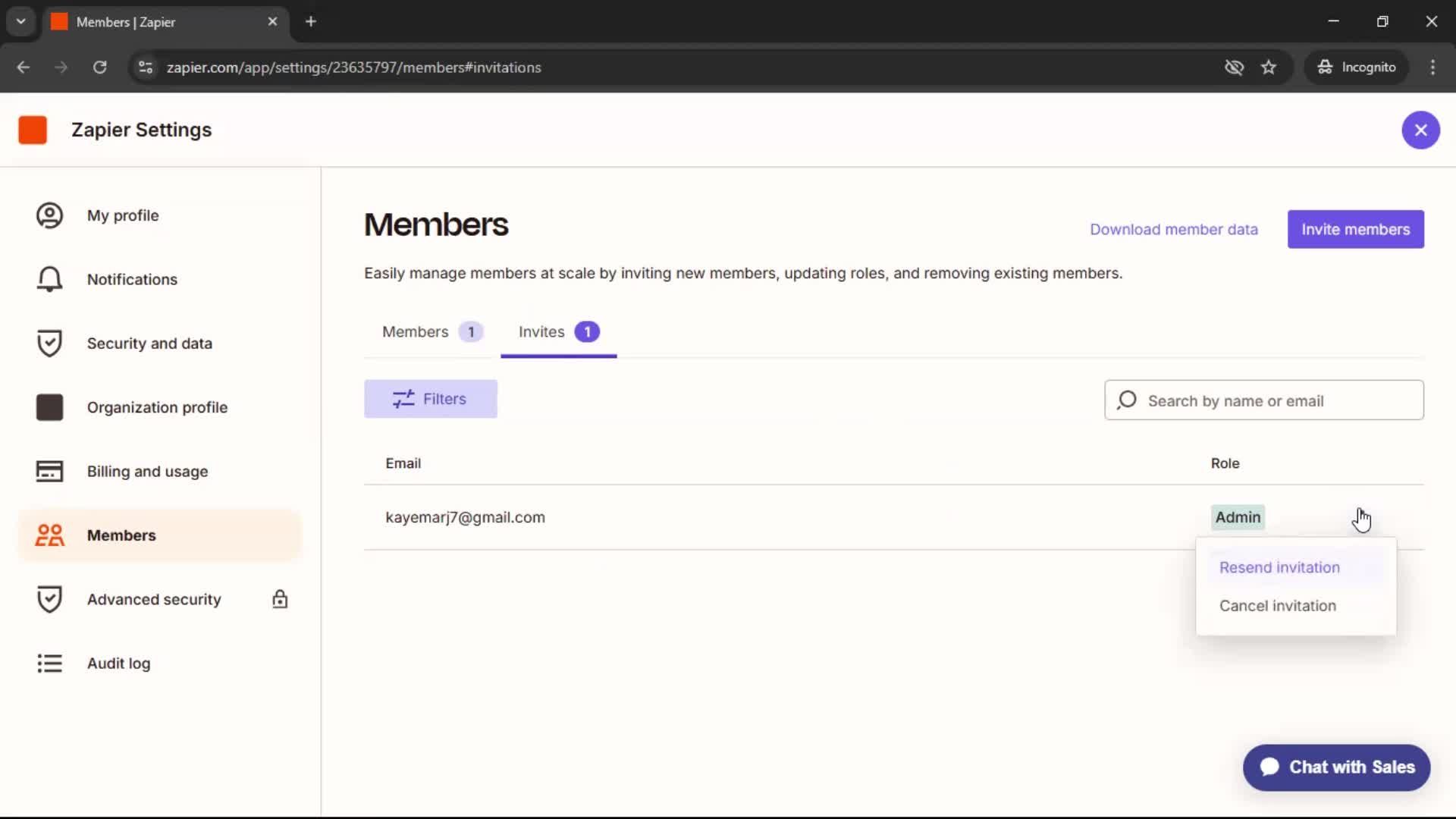Bookmark this page with star icon
Screen dimensions: 1456x819
(1269, 67)
